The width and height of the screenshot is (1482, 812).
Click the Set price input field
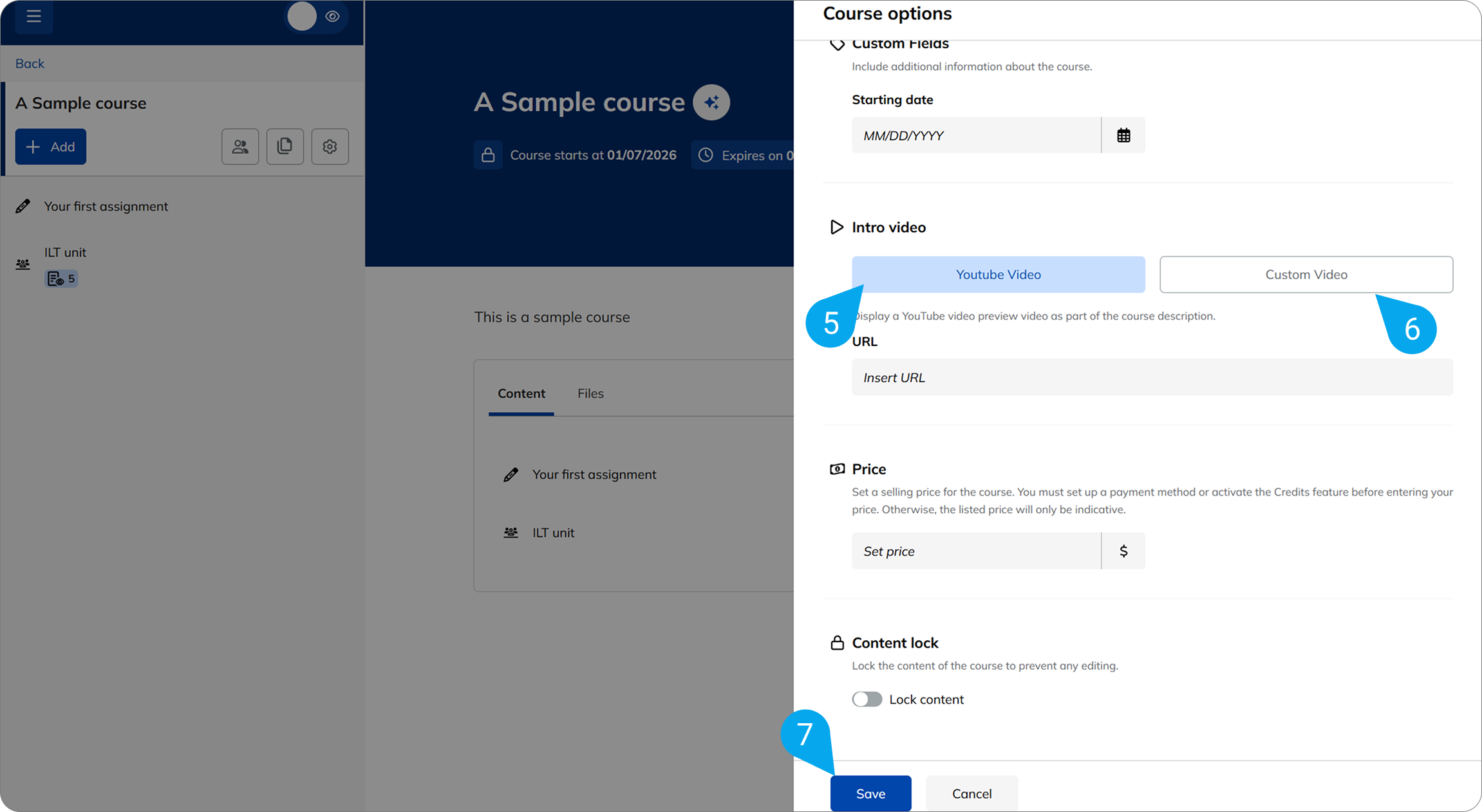coord(975,551)
